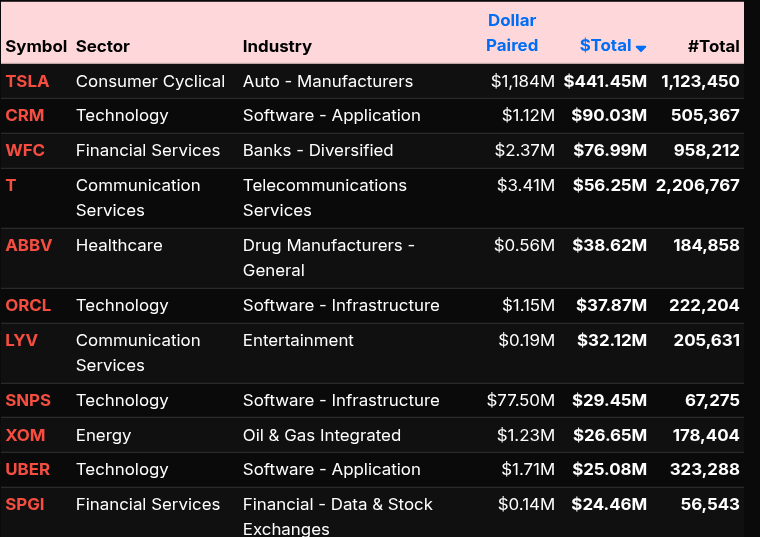The width and height of the screenshot is (760, 537).
Task: Select the WFC ticker symbol
Action: point(26,150)
